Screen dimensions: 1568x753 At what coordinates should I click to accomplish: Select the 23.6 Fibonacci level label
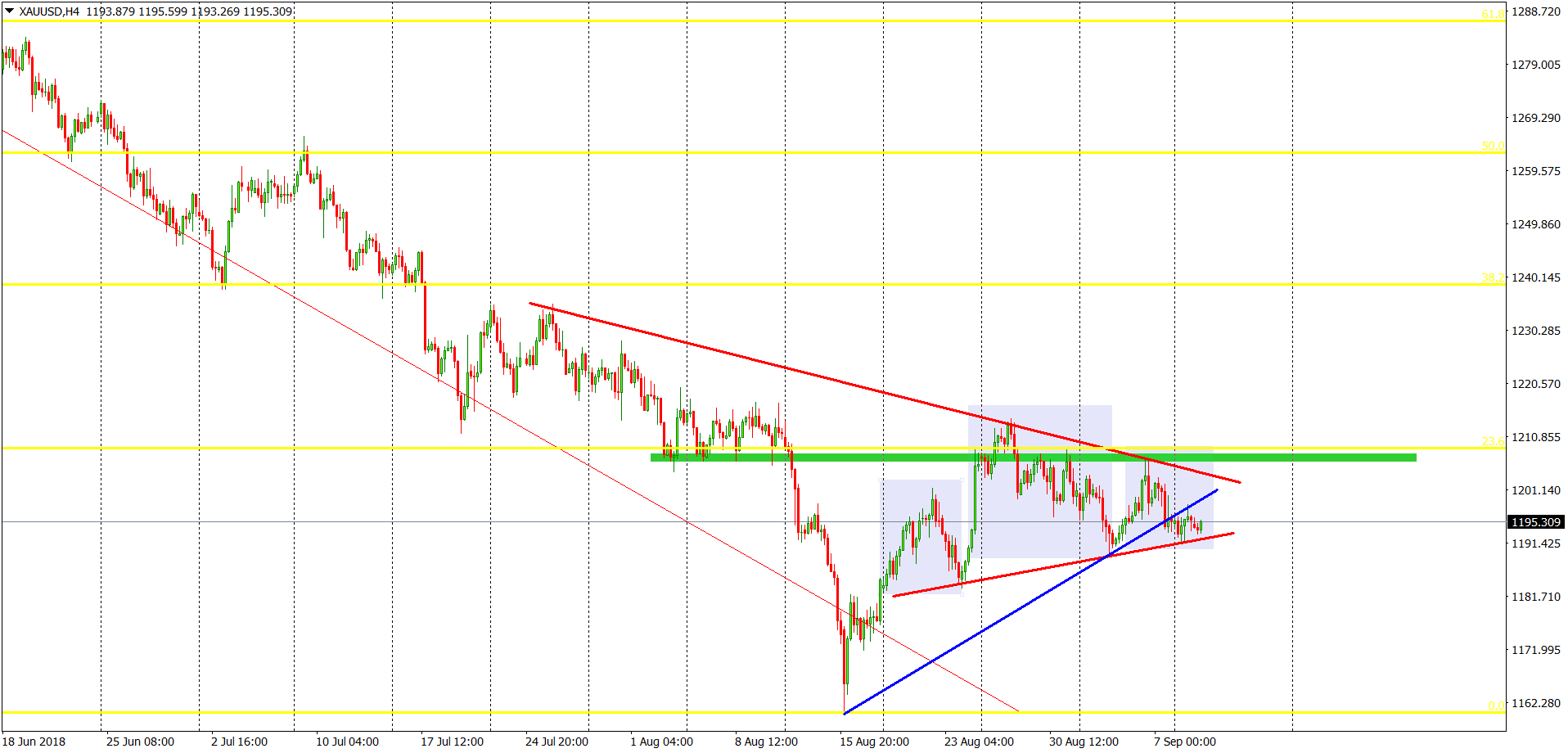1493,441
